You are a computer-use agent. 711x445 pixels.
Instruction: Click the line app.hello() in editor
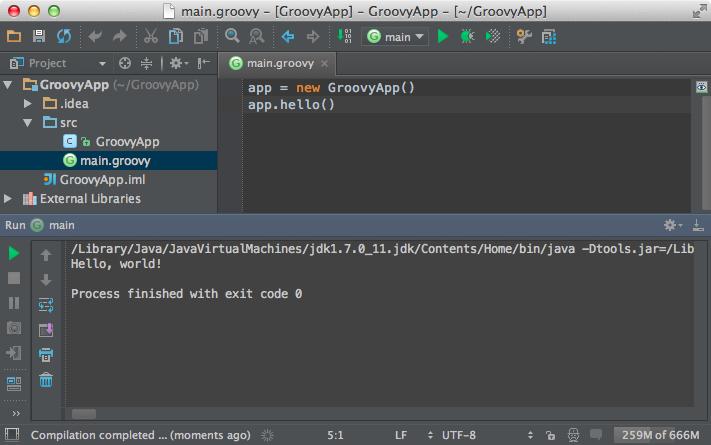(291, 105)
